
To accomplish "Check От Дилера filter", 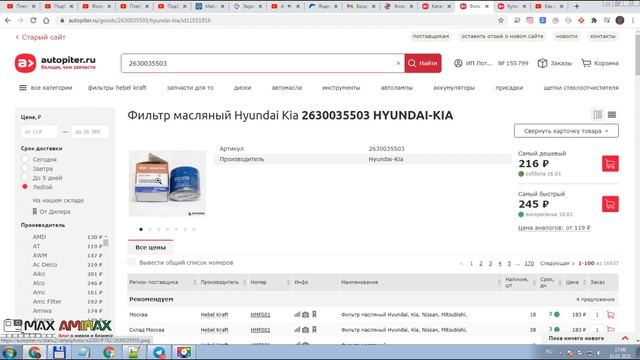I will 25,211.
